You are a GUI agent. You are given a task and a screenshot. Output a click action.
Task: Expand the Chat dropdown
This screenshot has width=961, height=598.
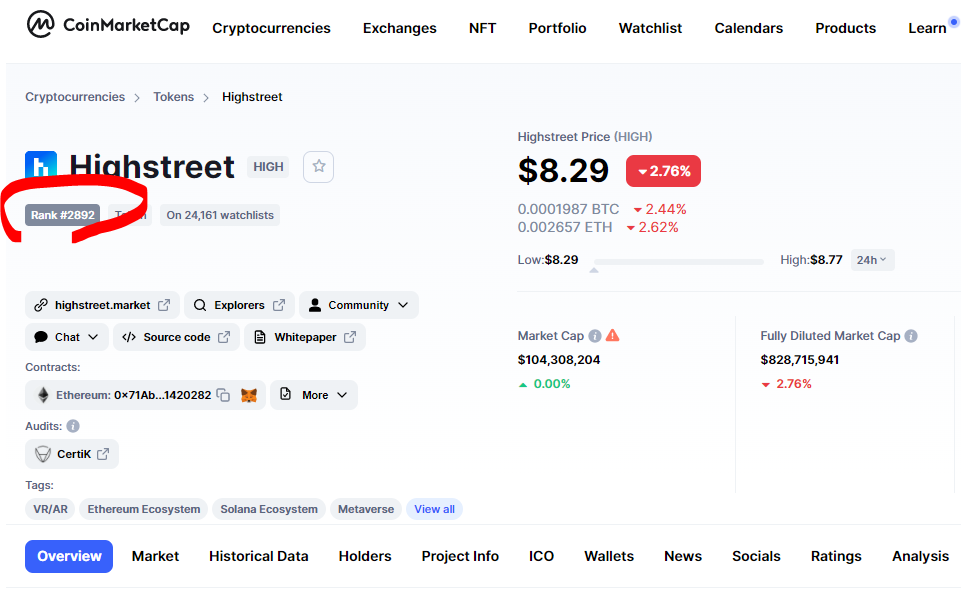pos(67,337)
